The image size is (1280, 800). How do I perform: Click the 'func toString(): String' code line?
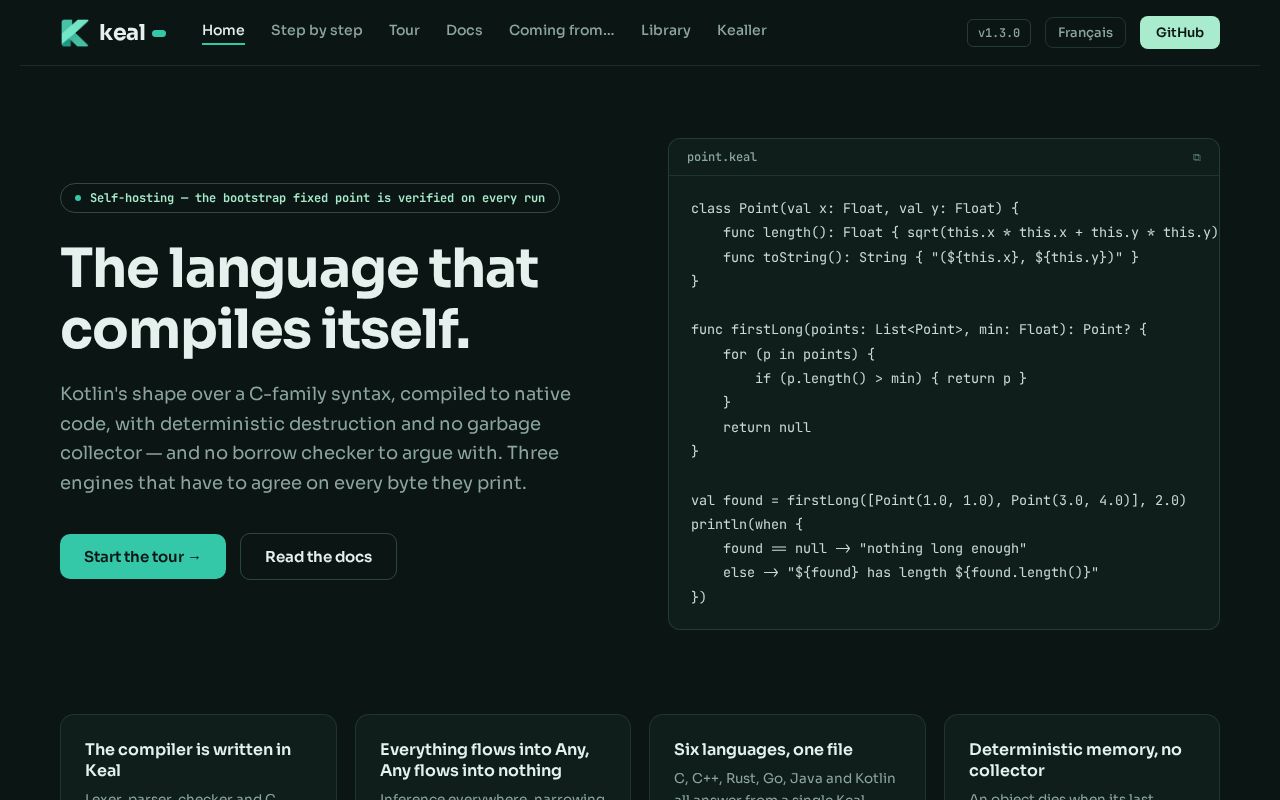point(931,257)
